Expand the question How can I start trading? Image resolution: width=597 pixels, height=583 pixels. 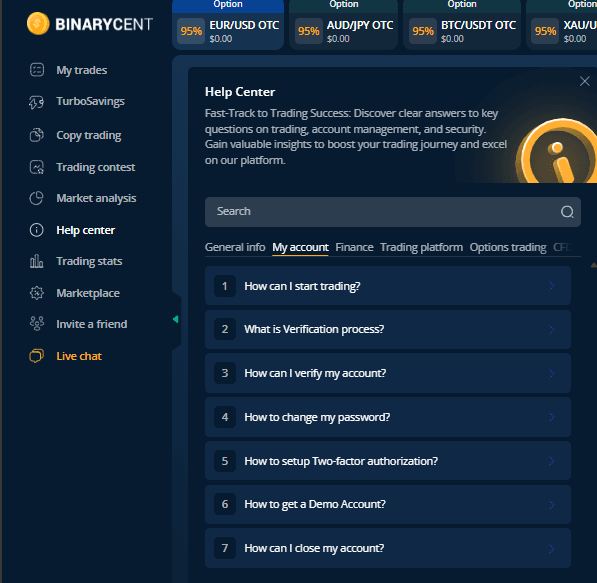(388, 286)
